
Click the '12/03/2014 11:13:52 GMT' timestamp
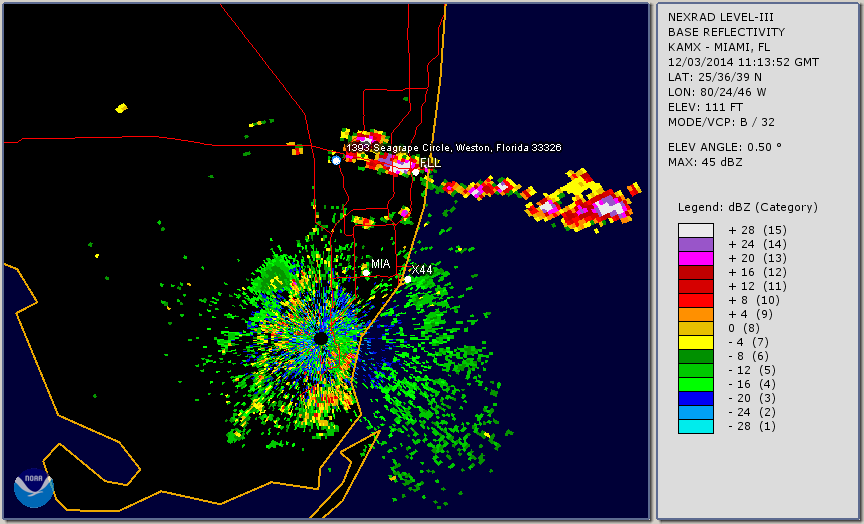(x=743, y=62)
